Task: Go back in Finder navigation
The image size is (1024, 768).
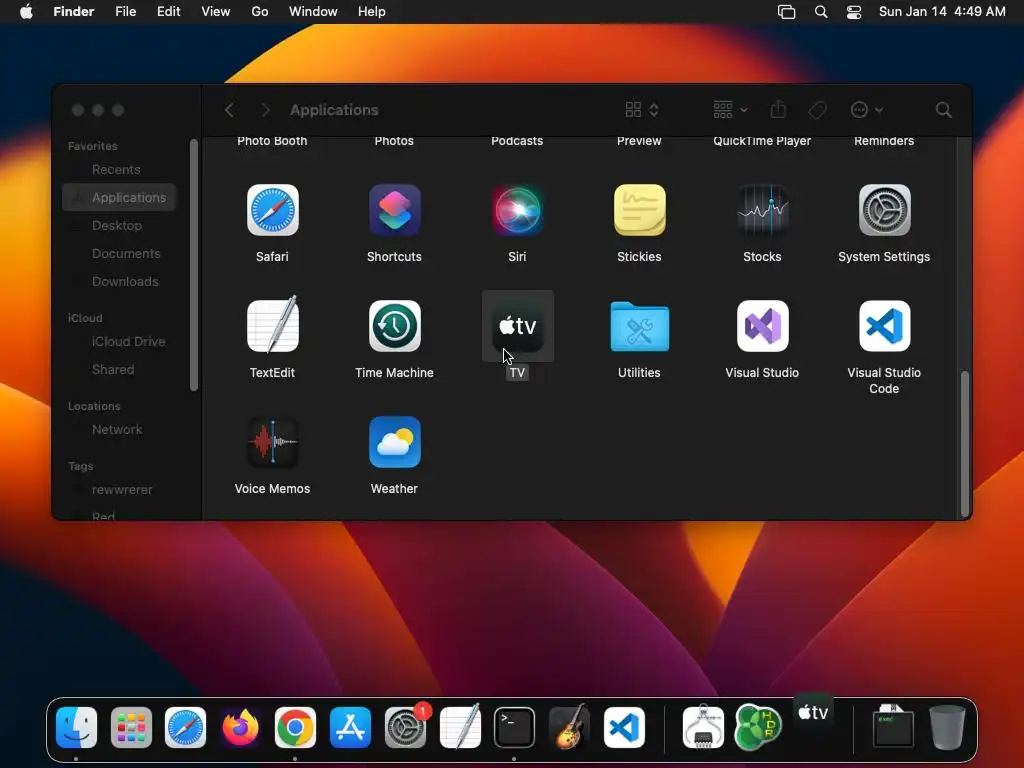Action: pyautogui.click(x=229, y=110)
